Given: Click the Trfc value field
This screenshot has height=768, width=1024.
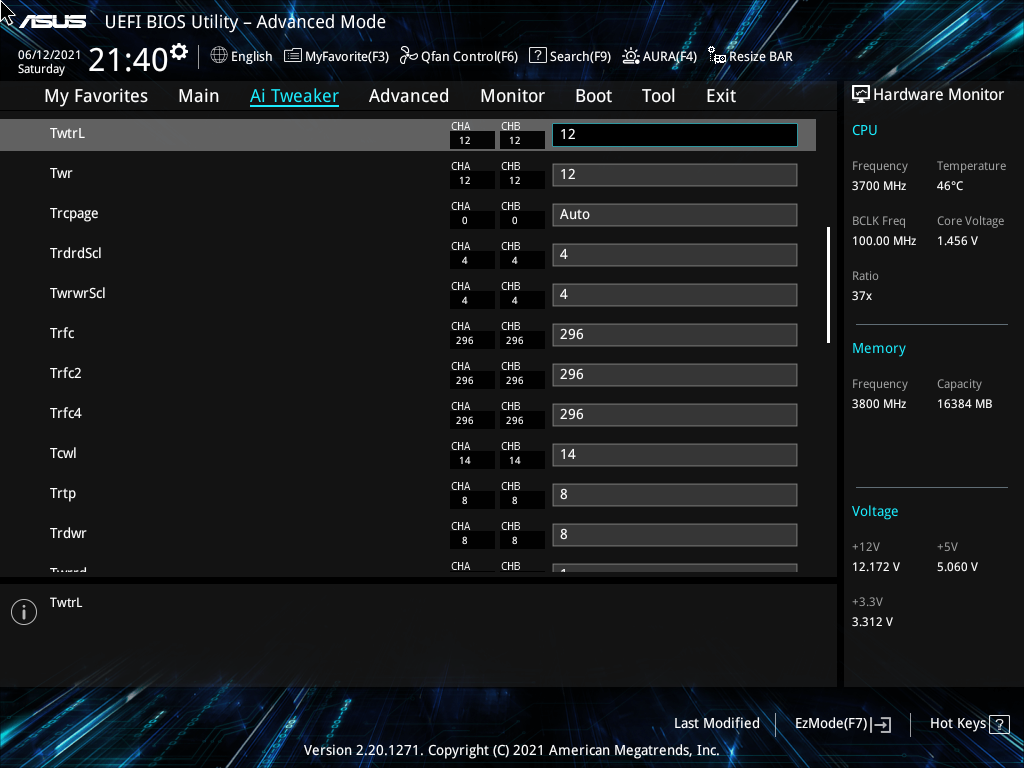Looking at the screenshot, I should click(x=675, y=334).
